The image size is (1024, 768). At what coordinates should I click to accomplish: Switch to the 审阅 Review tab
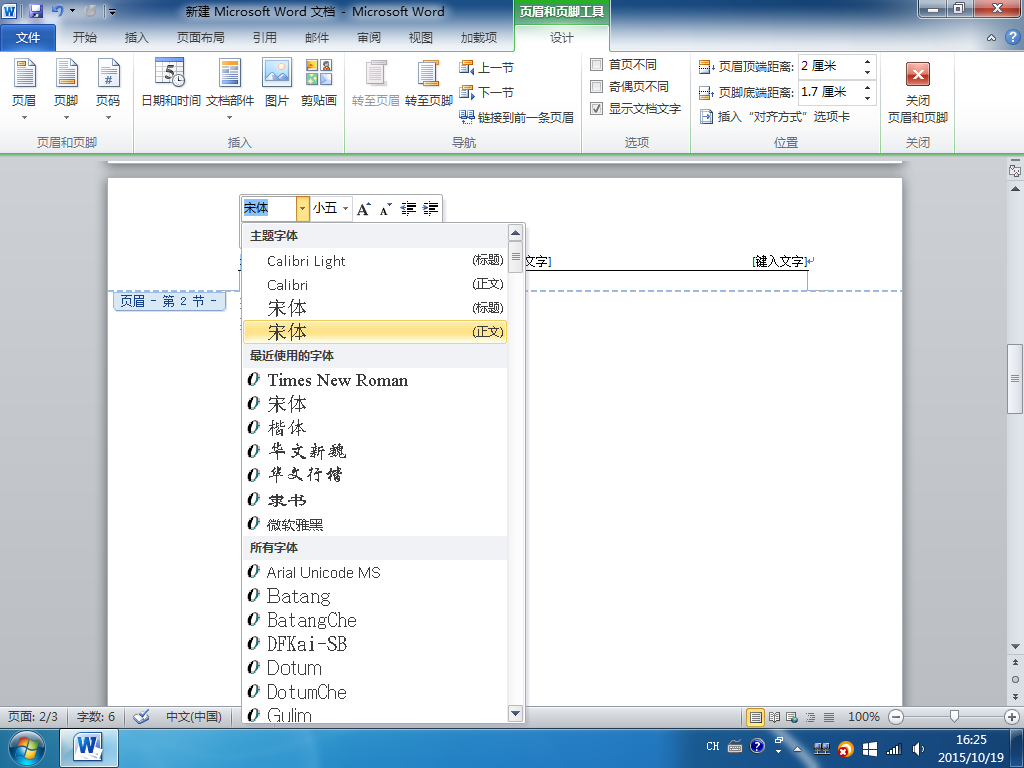[369, 38]
